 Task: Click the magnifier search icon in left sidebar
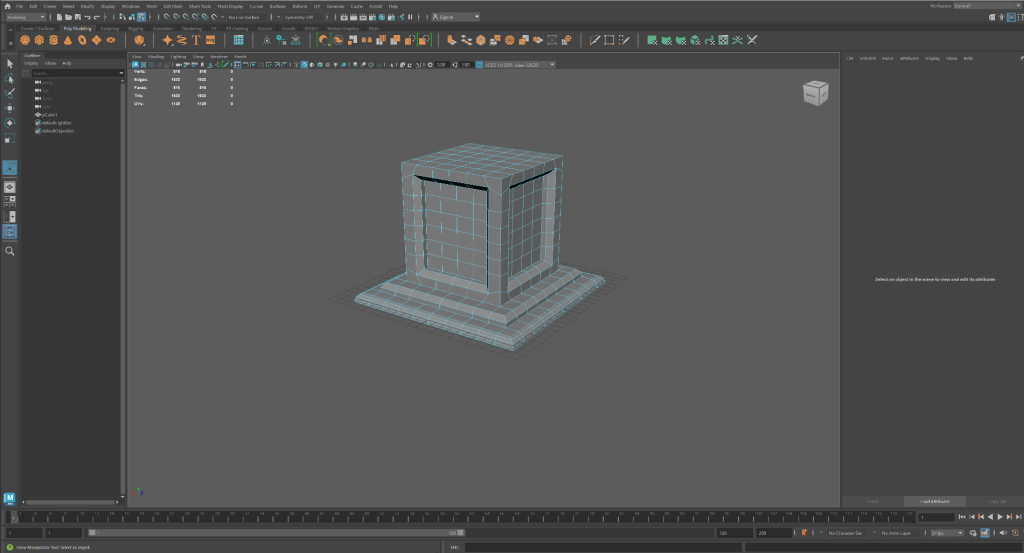pyautogui.click(x=10, y=251)
